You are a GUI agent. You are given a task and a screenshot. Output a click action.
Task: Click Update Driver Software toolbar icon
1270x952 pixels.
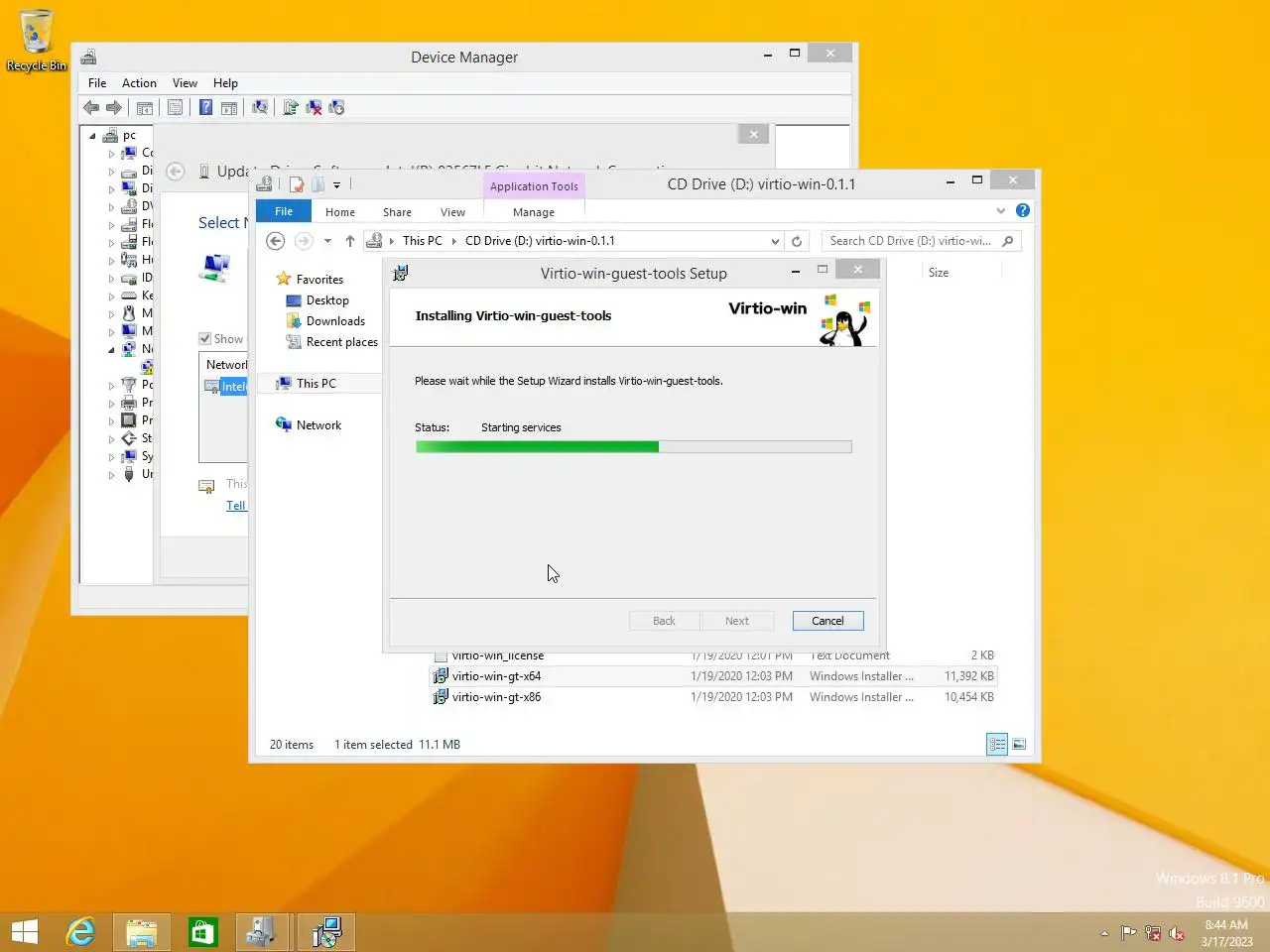pyautogui.click(x=291, y=107)
